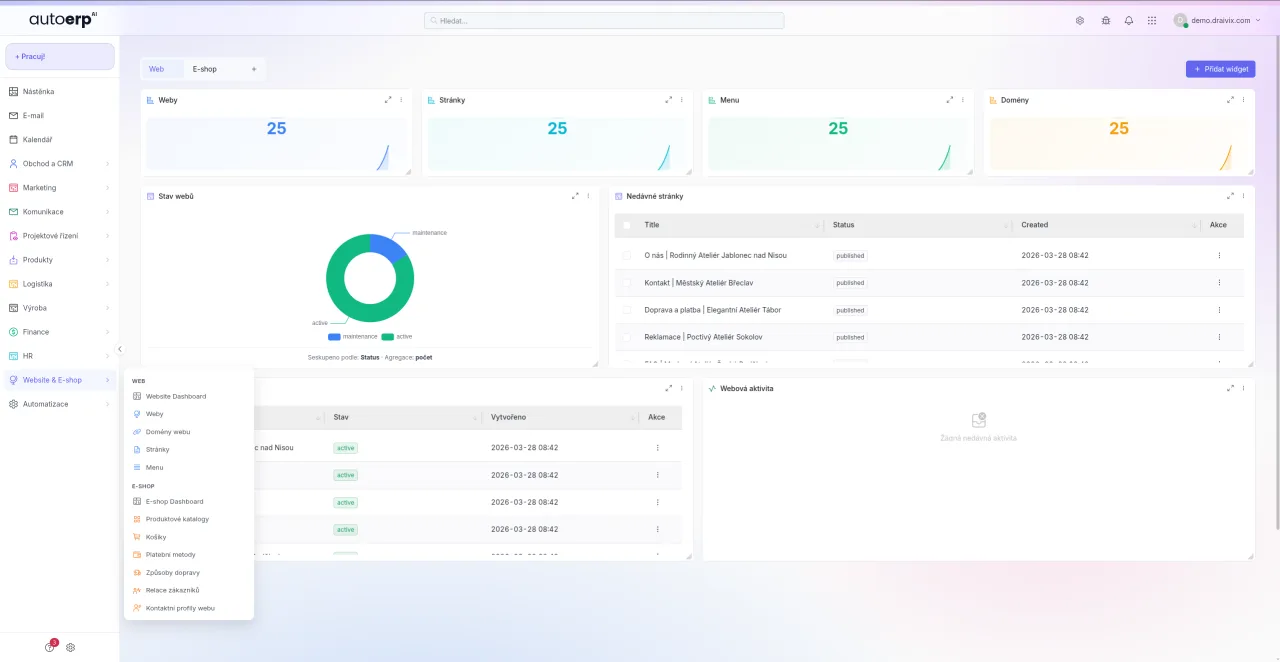Check the O nás page row checkbox
1280x662 pixels.
(627, 256)
